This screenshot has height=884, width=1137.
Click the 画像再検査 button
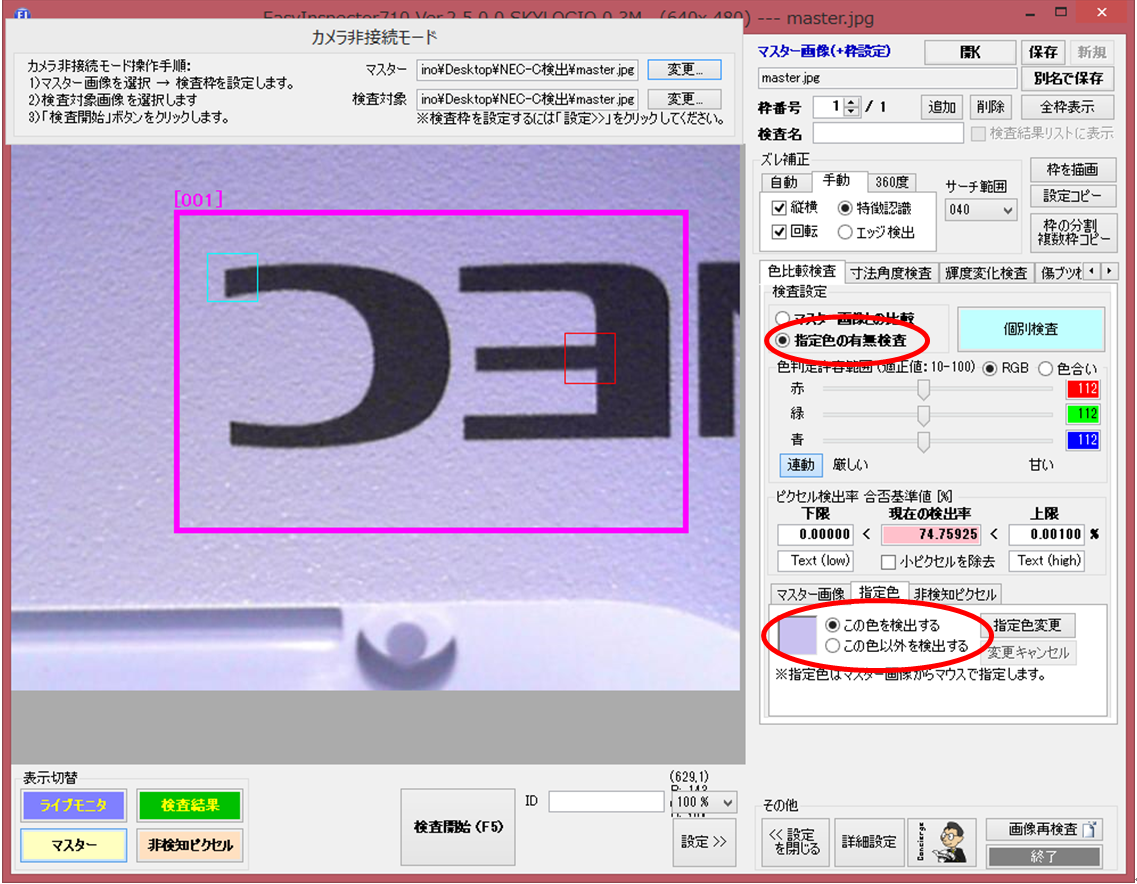point(1044,830)
